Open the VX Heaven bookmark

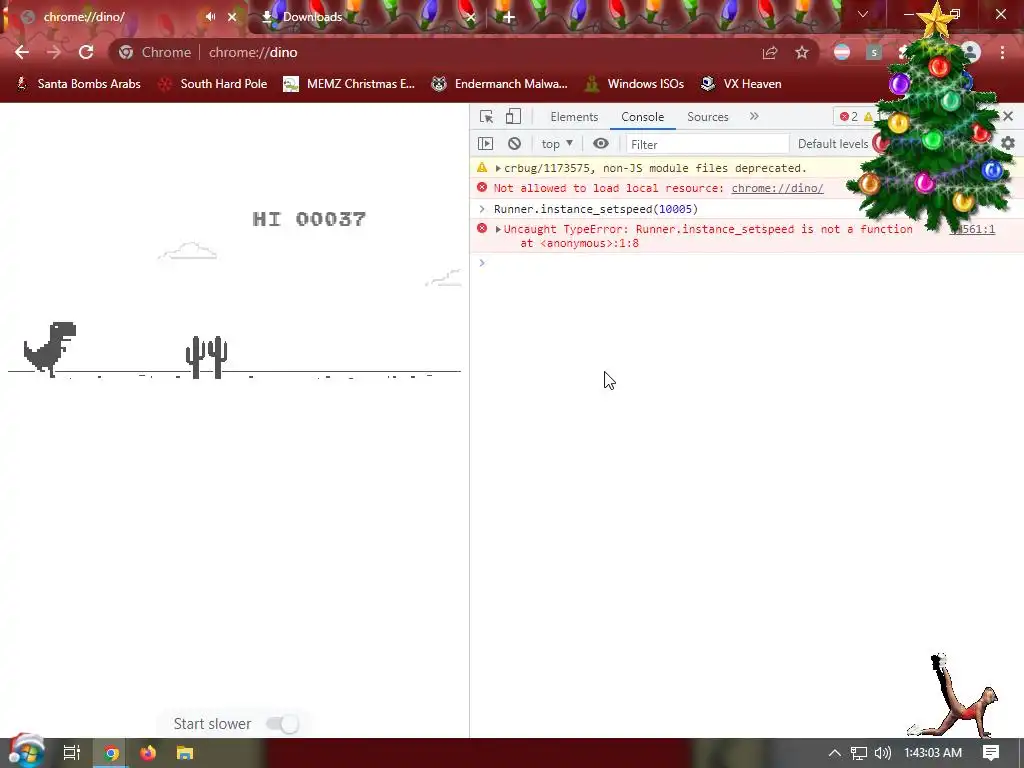coord(741,84)
